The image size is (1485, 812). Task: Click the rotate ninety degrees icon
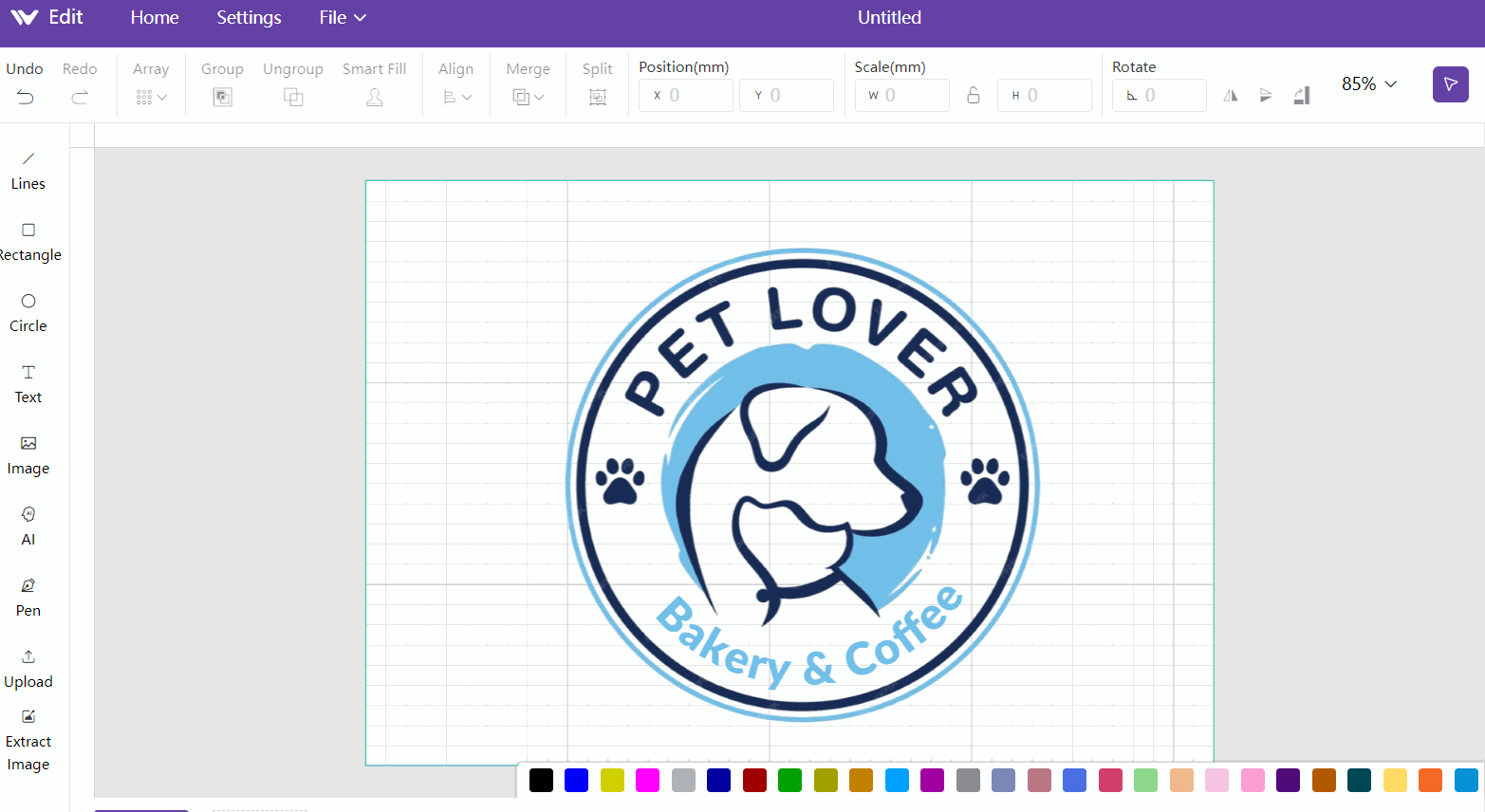(x=1302, y=95)
